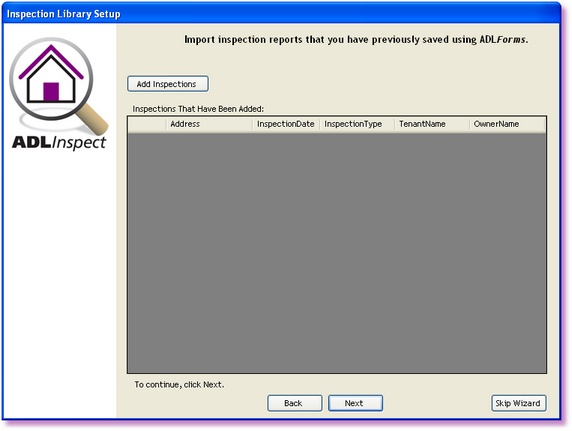Click the Import inspection reports heading text
Viewport: 572px width, 431px height.
click(x=356, y=39)
